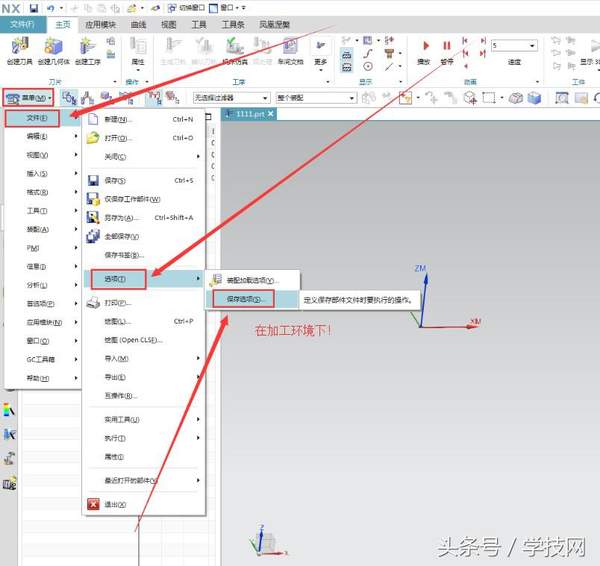600x566 pixels.
Task: Click the save disk icon in quick access bar
Action: 34,8
